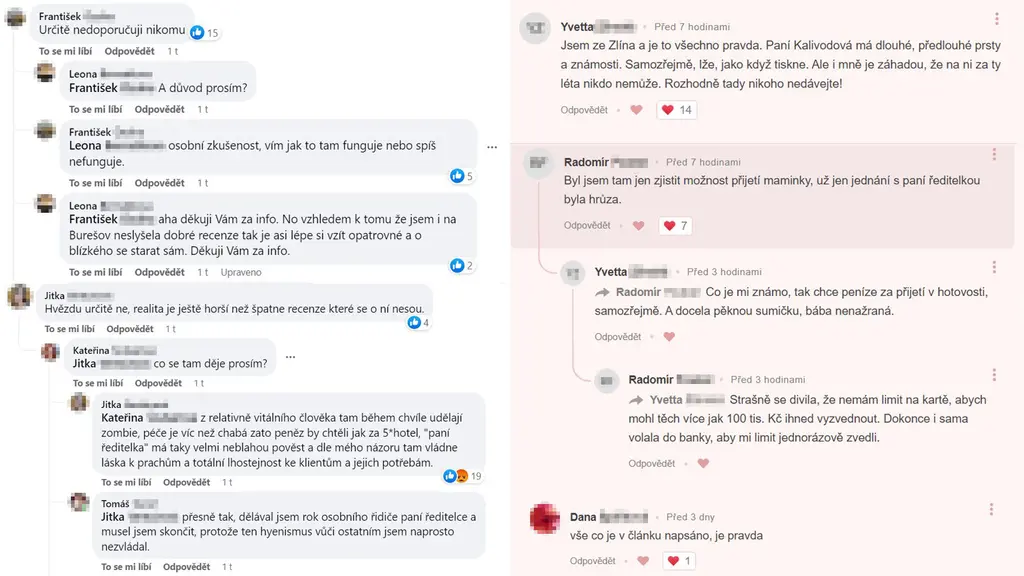Viewport: 1024px width, 576px height.
Task: Click "To se mi líbí" under "A důvod prosím?"
Action: click(95, 109)
